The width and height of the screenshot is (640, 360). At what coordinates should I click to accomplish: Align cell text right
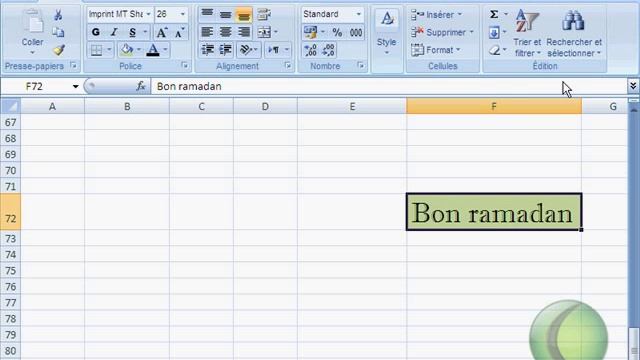tap(244, 32)
